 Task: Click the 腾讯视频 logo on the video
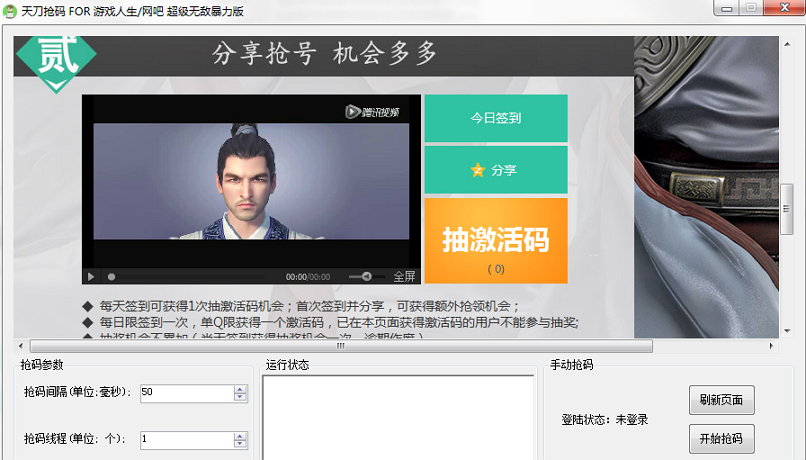click(x=373, y=112)
